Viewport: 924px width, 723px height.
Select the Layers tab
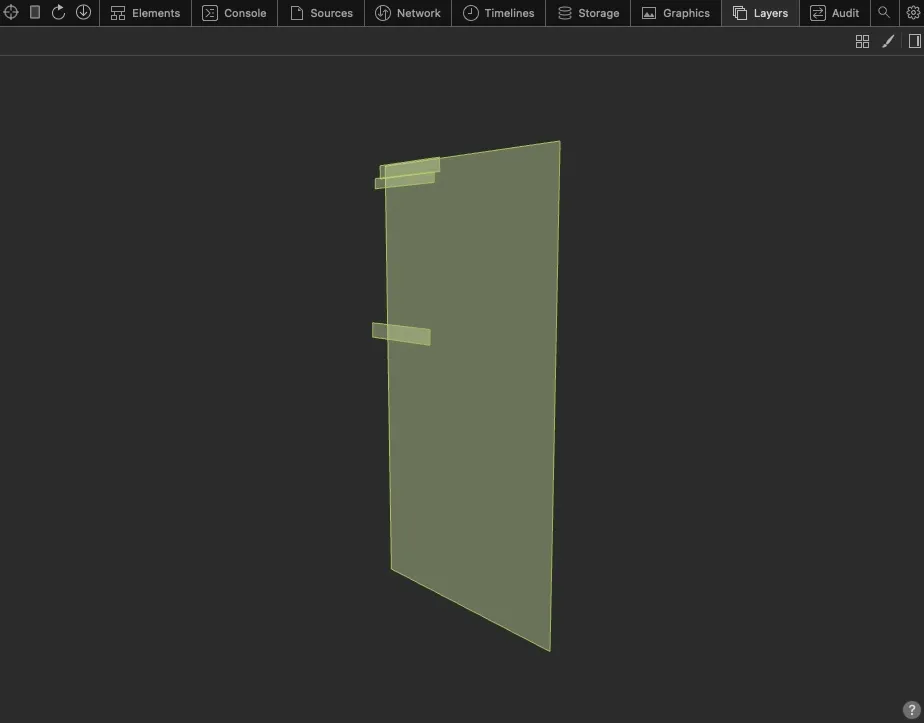click(760, 13)
